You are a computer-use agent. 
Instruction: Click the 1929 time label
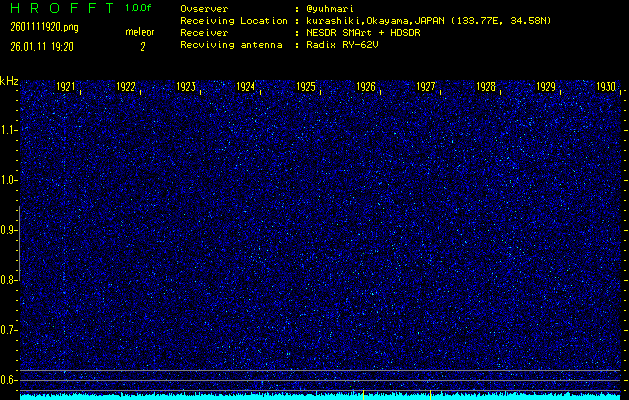pyautogui.click(x=546, y=87)
